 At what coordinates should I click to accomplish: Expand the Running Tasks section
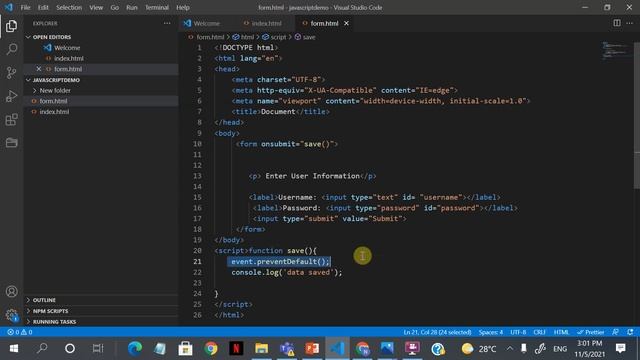tap(54, 322)
